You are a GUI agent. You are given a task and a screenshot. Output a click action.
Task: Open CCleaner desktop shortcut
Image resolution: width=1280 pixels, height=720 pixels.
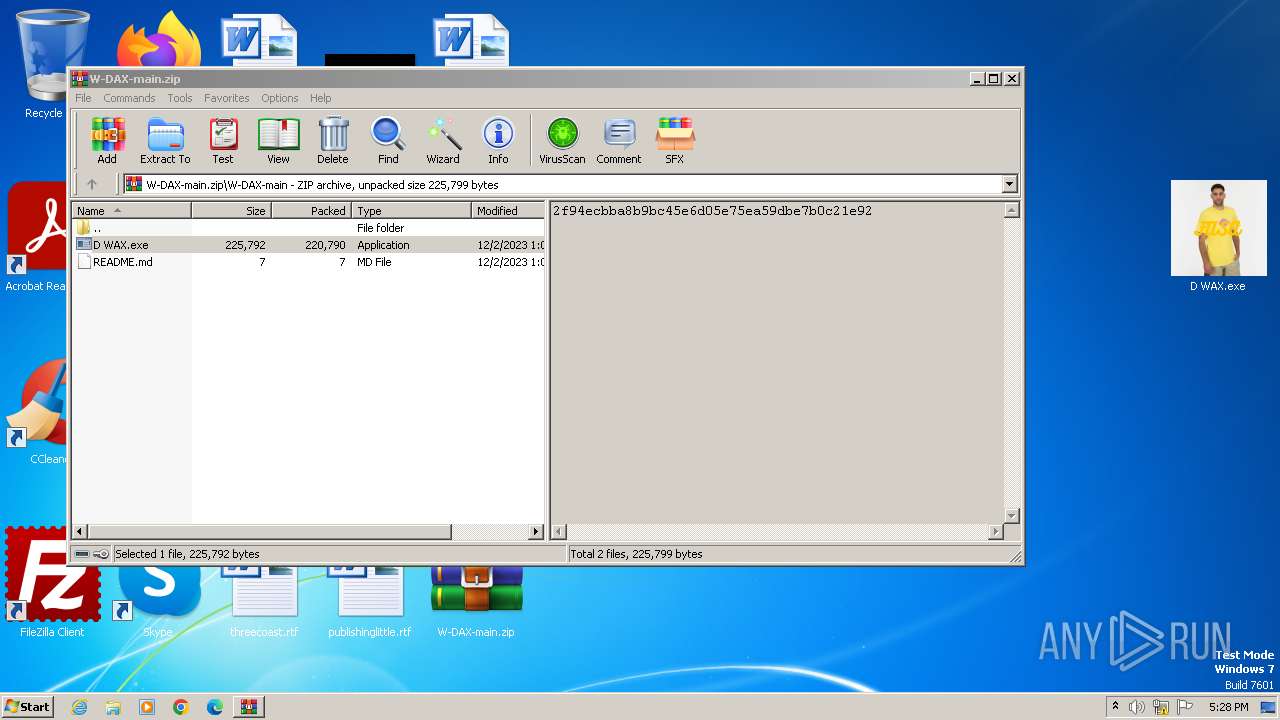coord(38,410)
